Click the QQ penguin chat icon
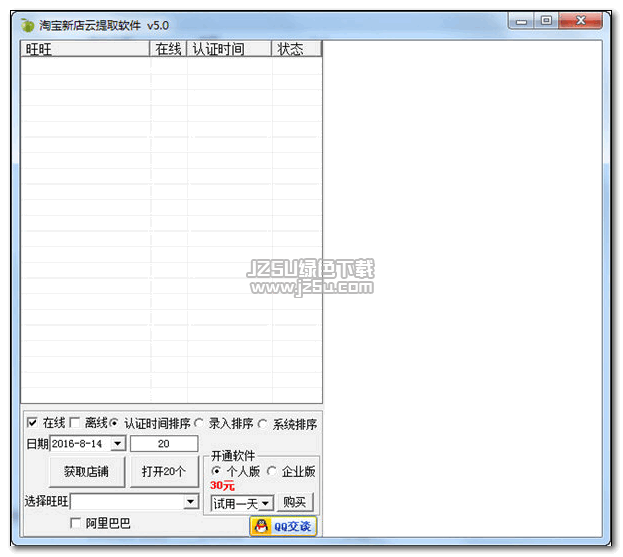This screenshot has height=557, width=623. (x=261, y=526)
